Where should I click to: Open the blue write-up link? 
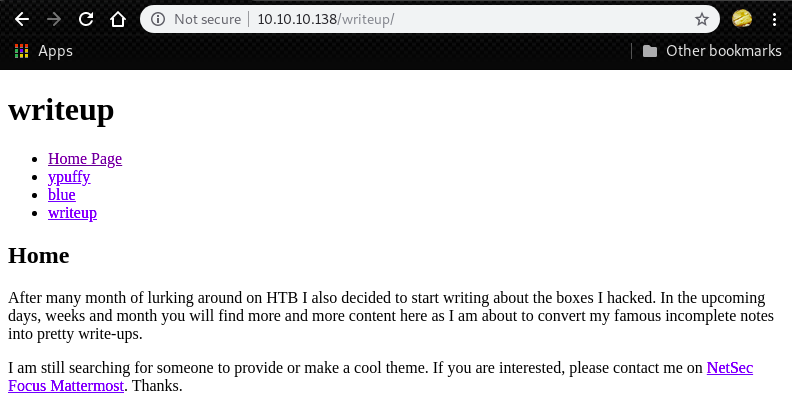pos(62,195)
